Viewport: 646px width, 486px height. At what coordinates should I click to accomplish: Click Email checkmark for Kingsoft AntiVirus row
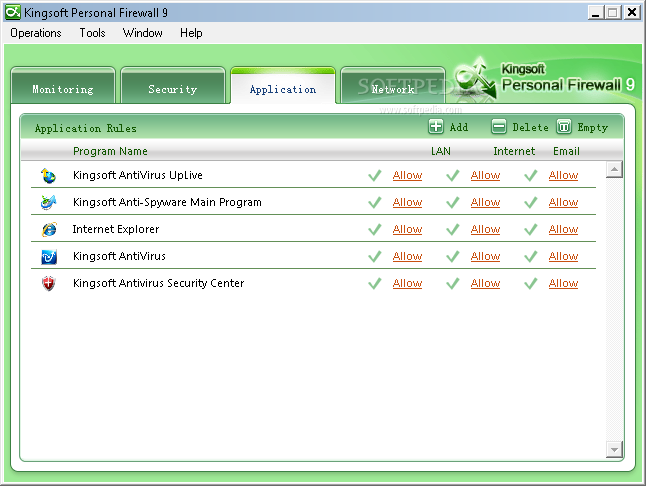point(531,257)
